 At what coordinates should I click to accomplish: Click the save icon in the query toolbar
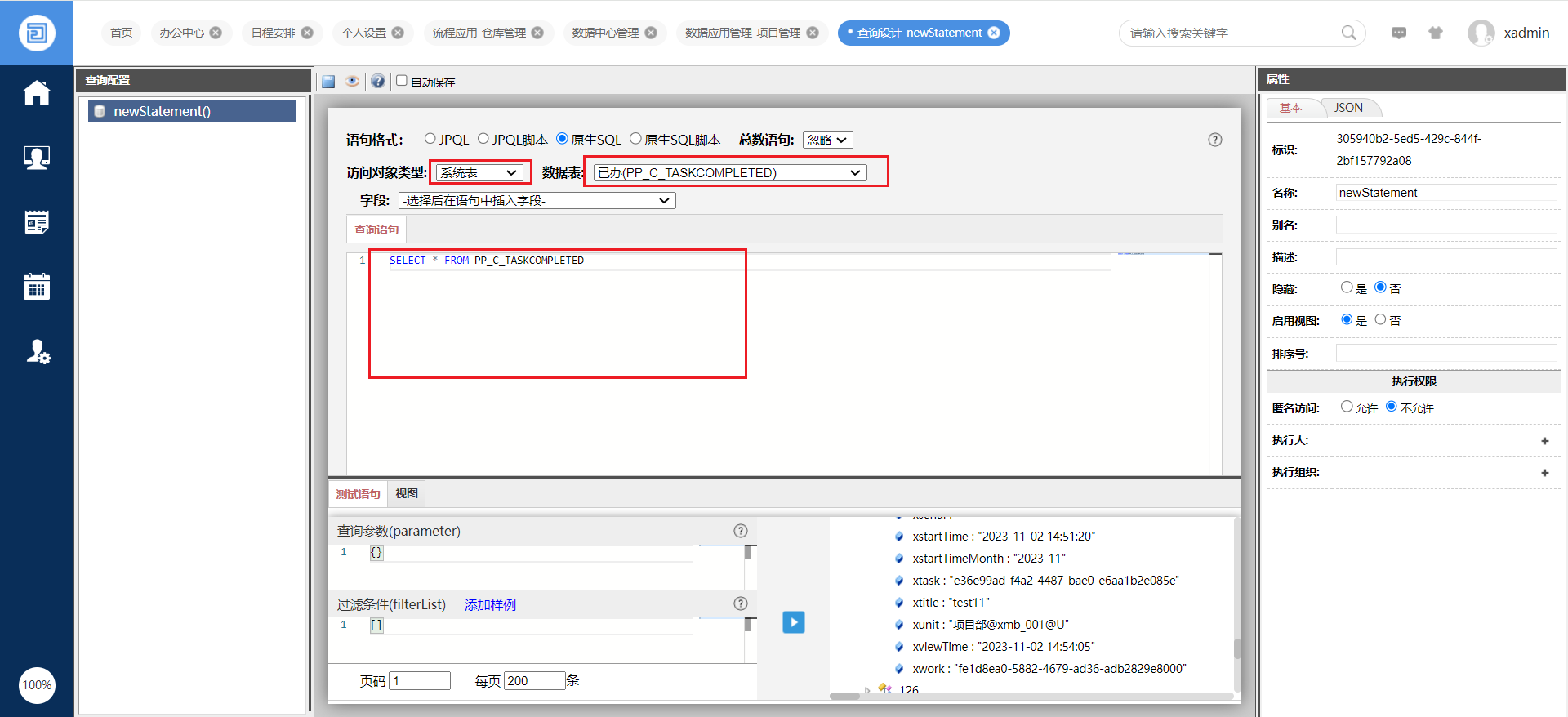tap(328, 82)
